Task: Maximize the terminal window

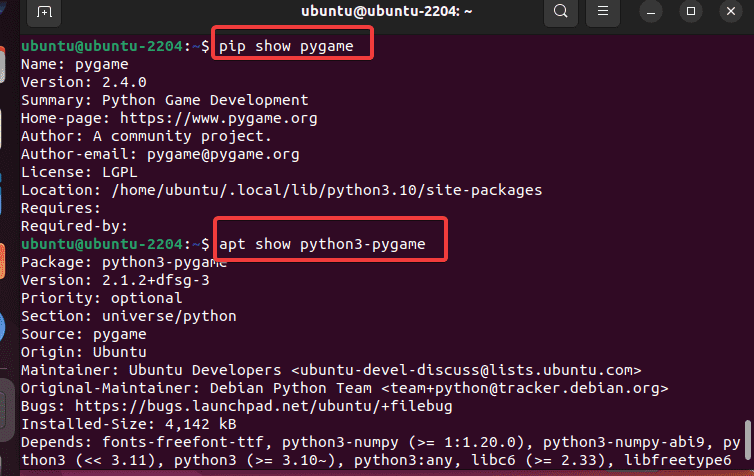Action: tap(691, 11)
